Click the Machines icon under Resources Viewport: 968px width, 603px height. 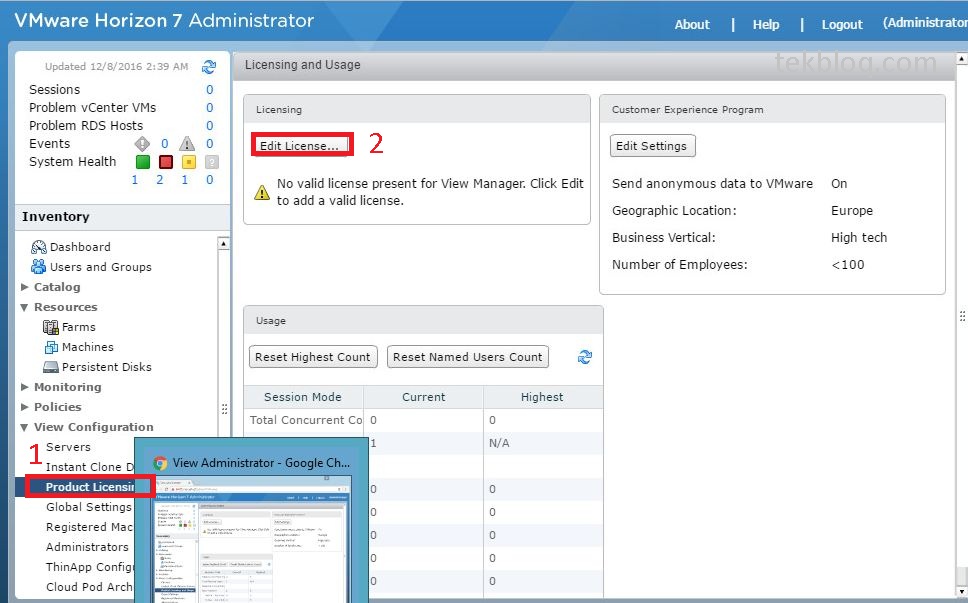pyautogui.click(x=51, y=347)
